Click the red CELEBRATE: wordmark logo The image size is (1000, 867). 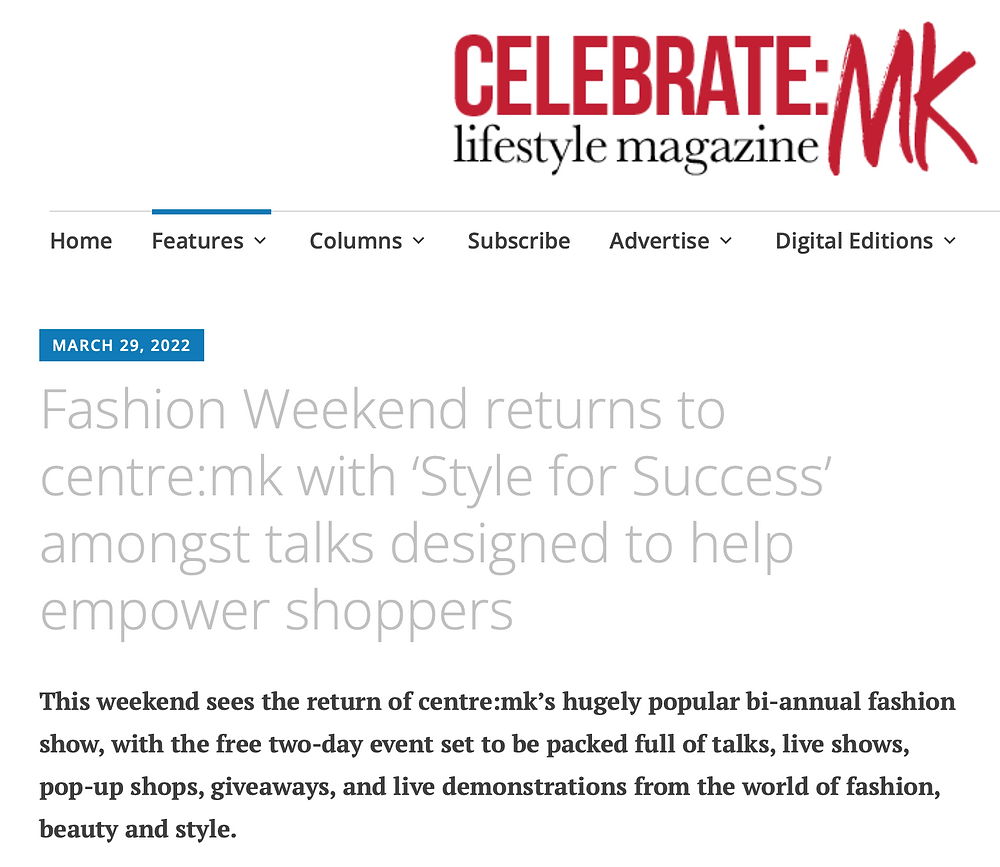pyautogui.click(x=641, y=76)
